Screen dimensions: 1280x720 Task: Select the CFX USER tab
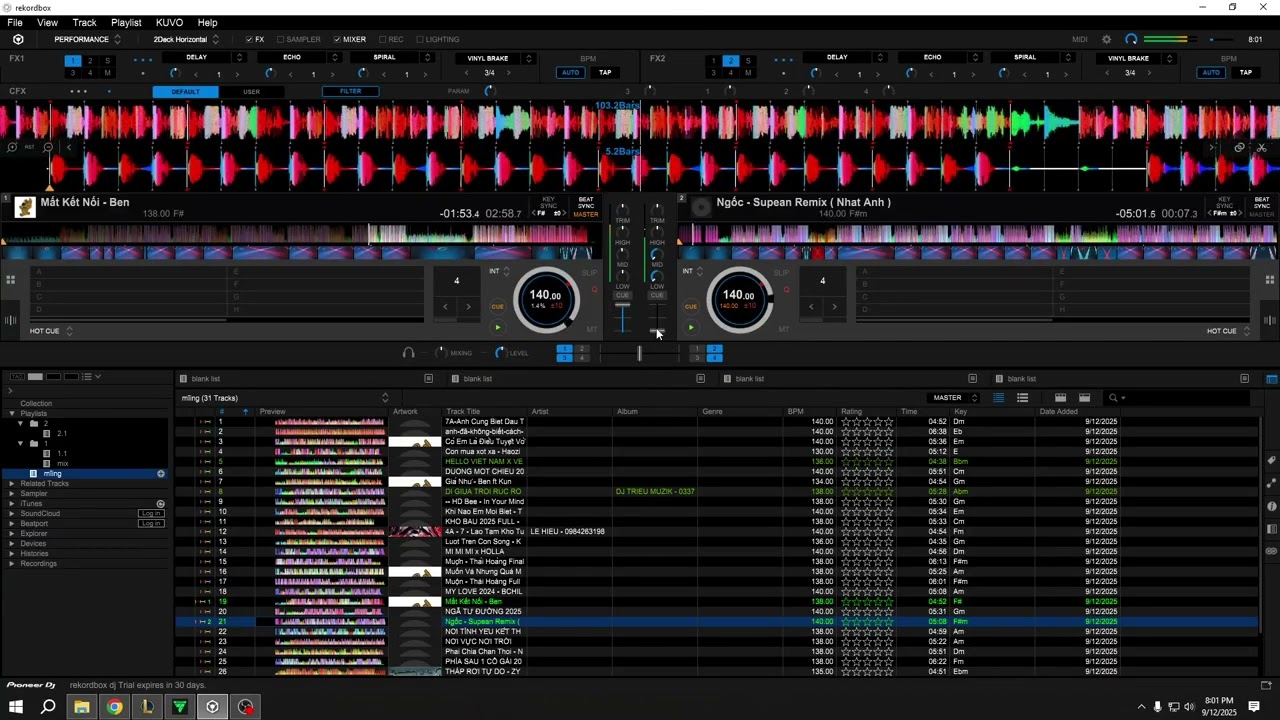(x=251, y=91)
